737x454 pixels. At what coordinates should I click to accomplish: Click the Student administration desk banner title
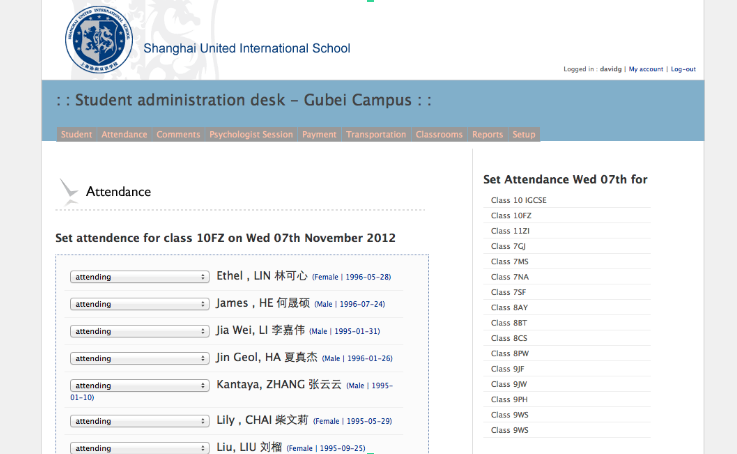point(243,100)
